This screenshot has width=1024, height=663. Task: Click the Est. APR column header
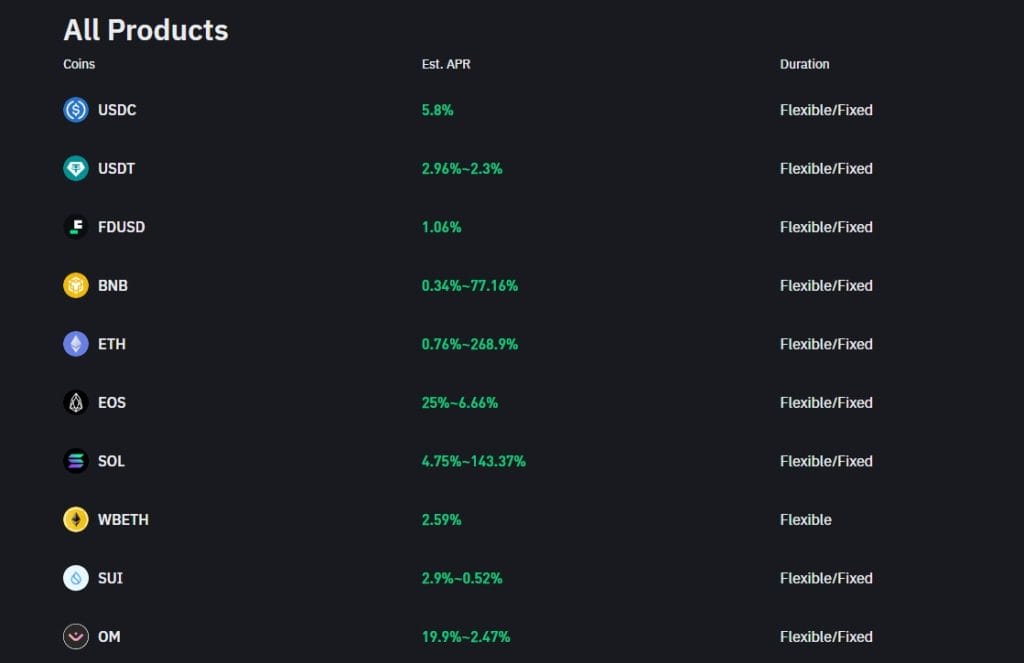[445, 64]
